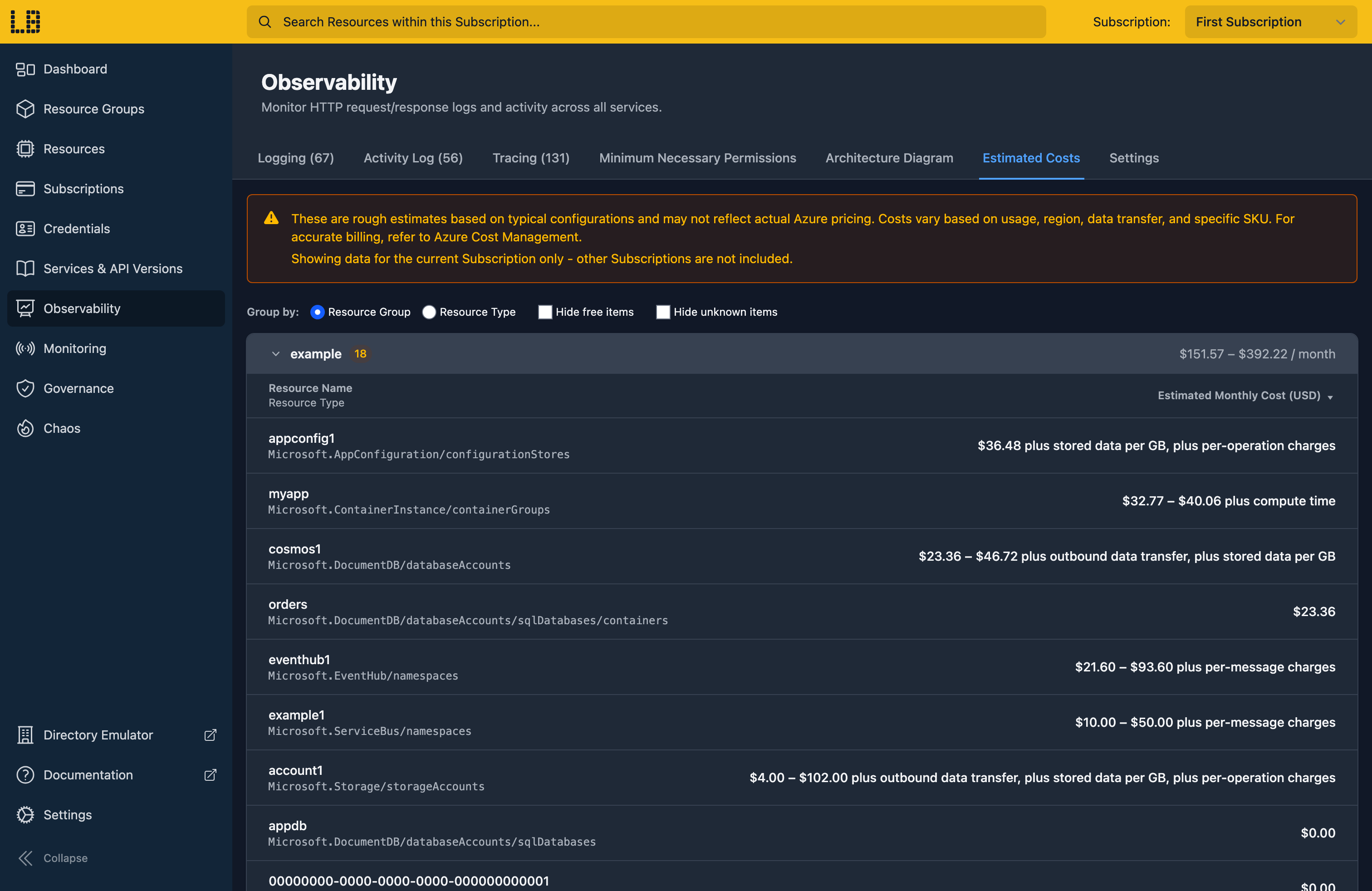Click the Observability chart icon

[x=25, y=308]
